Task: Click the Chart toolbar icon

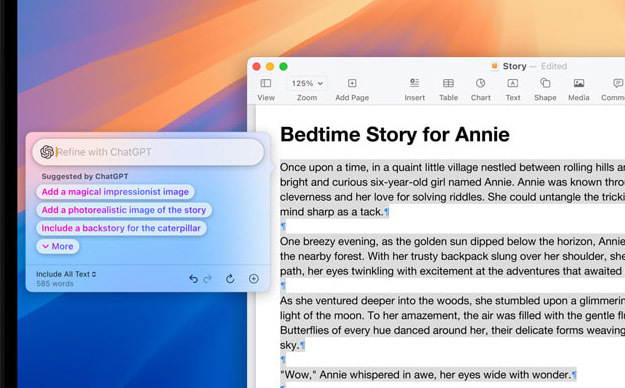Action: click(x=480, y=83)
